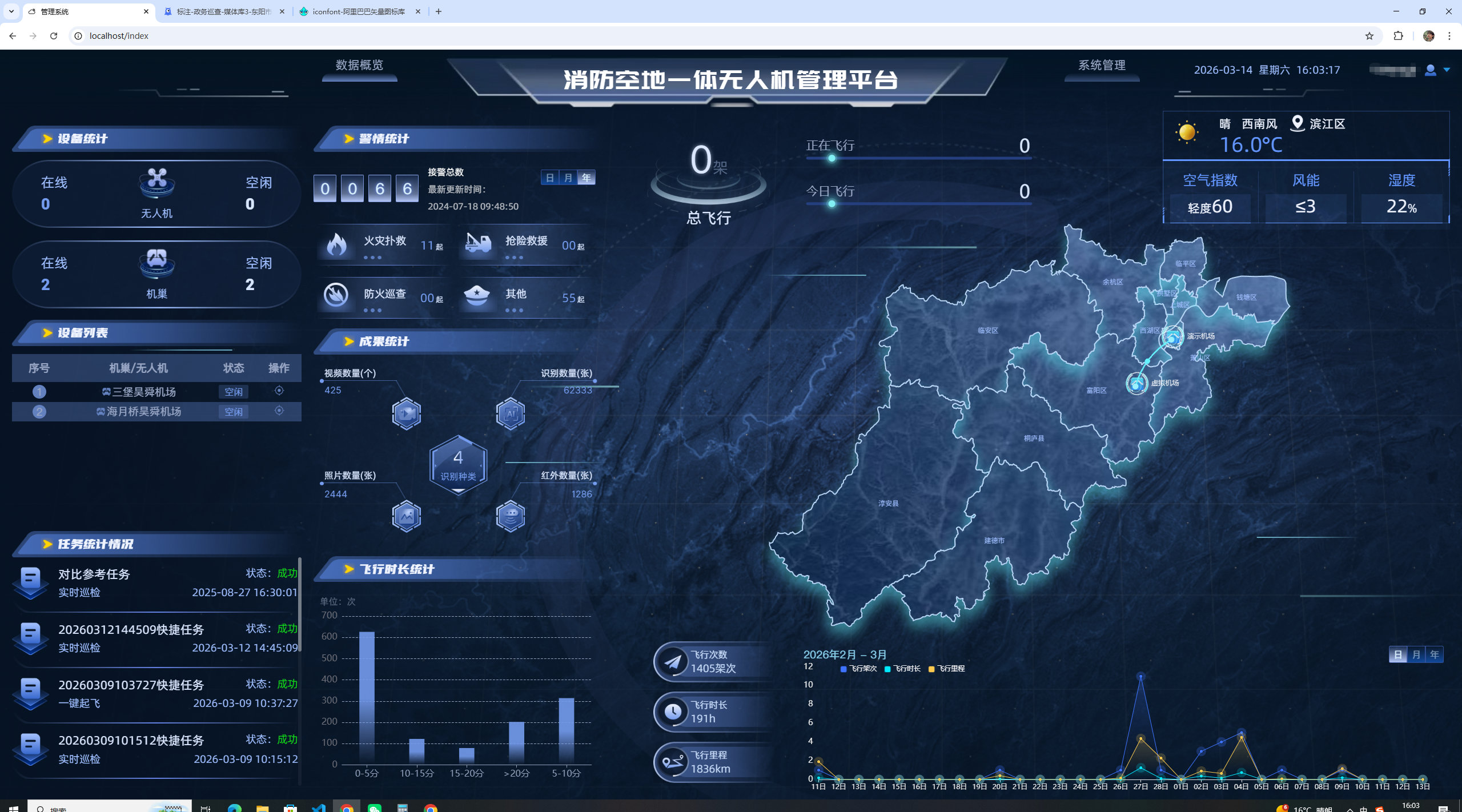Switch flight chart to 年 view
1462x812 pixels.
point(1435,655)
